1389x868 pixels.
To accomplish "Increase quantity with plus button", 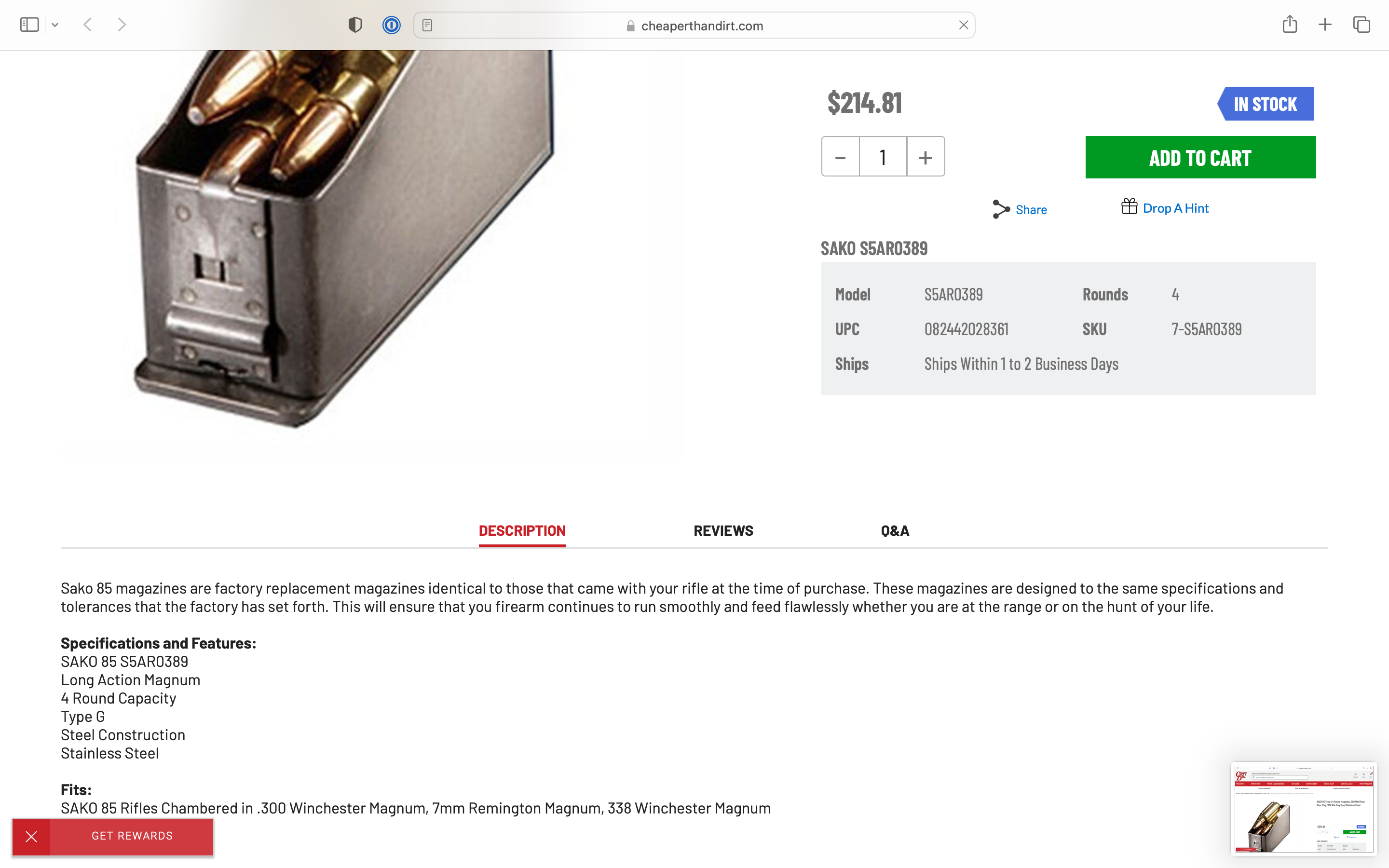I will (x=925, y=157).
